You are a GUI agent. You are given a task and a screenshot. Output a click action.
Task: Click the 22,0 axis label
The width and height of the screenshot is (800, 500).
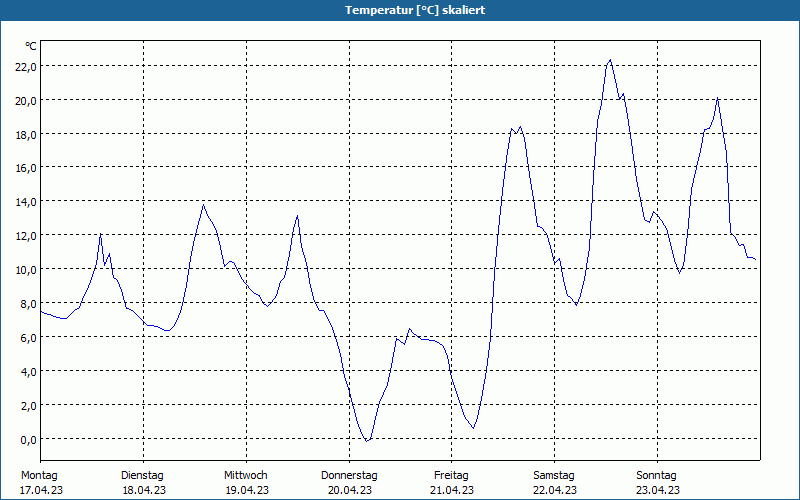[x=26, y=67]
